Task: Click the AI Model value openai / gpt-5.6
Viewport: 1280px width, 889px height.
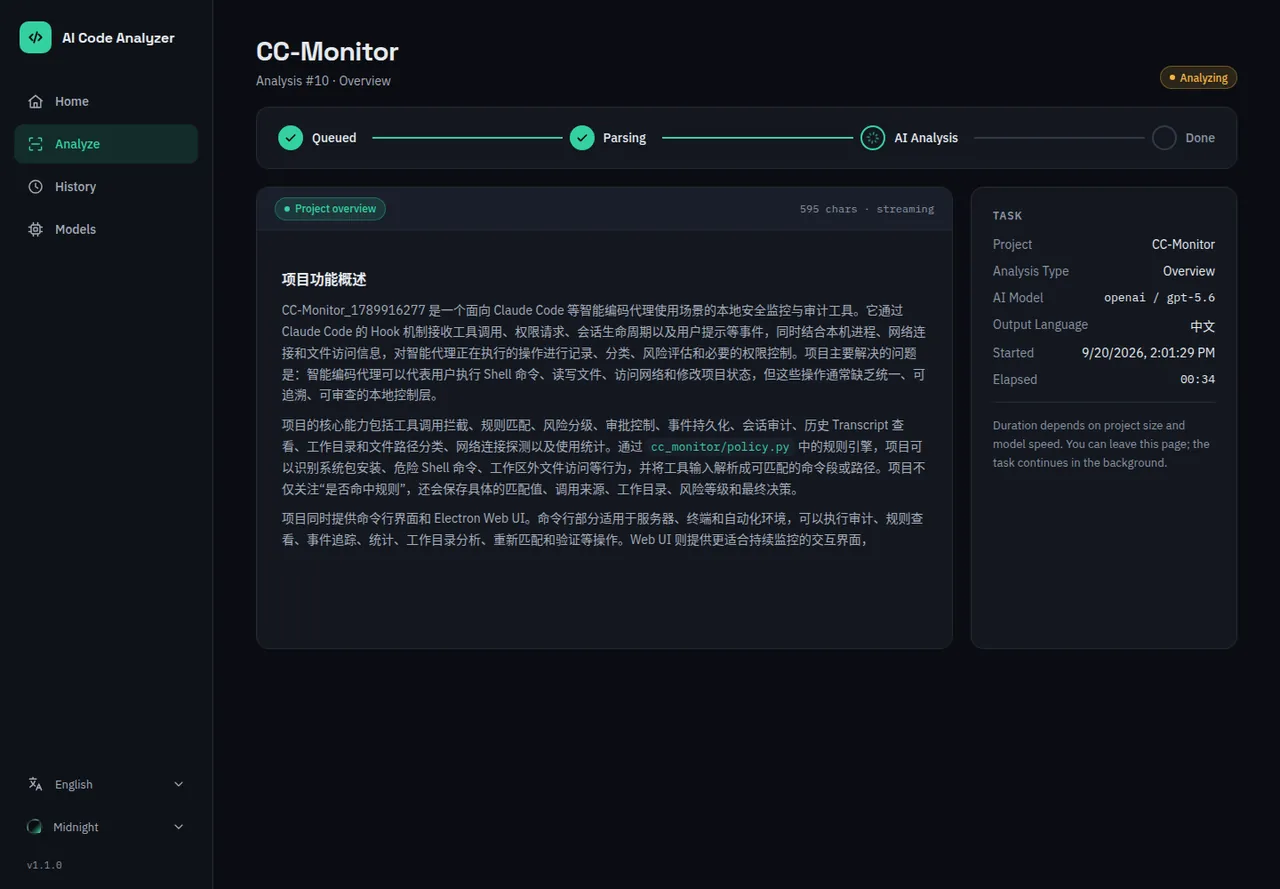Action: 1159,298
